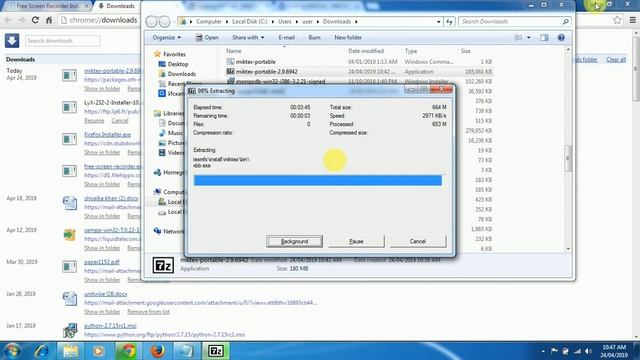Select miktex-portable-2.9.6942 application in file list
Viewport: 640px width, 360px height.
point(267,71)
